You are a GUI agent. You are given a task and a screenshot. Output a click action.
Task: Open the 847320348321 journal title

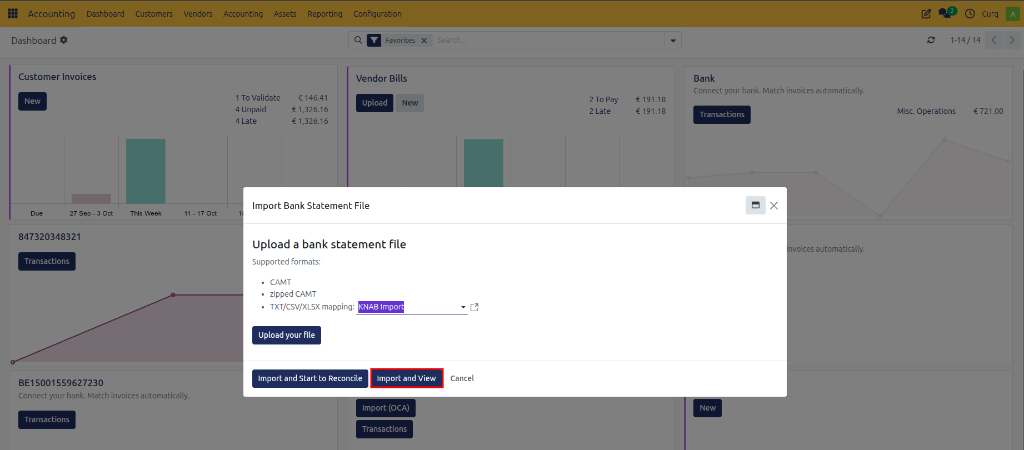click(50, 236)
